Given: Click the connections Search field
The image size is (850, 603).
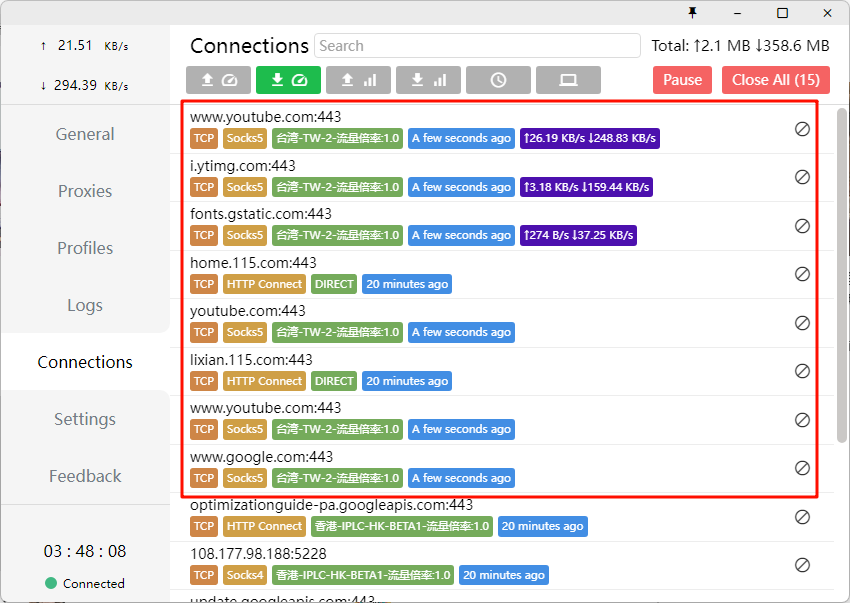Looking at the screenshot, I should 477,46.
